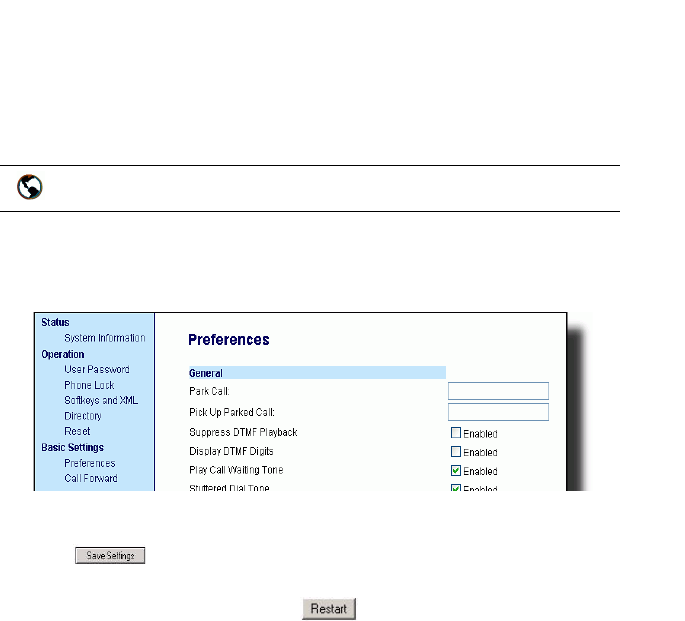The width and height of the screenshot is (685, 621).
Task: Open the Directory page
Action: 83,416
